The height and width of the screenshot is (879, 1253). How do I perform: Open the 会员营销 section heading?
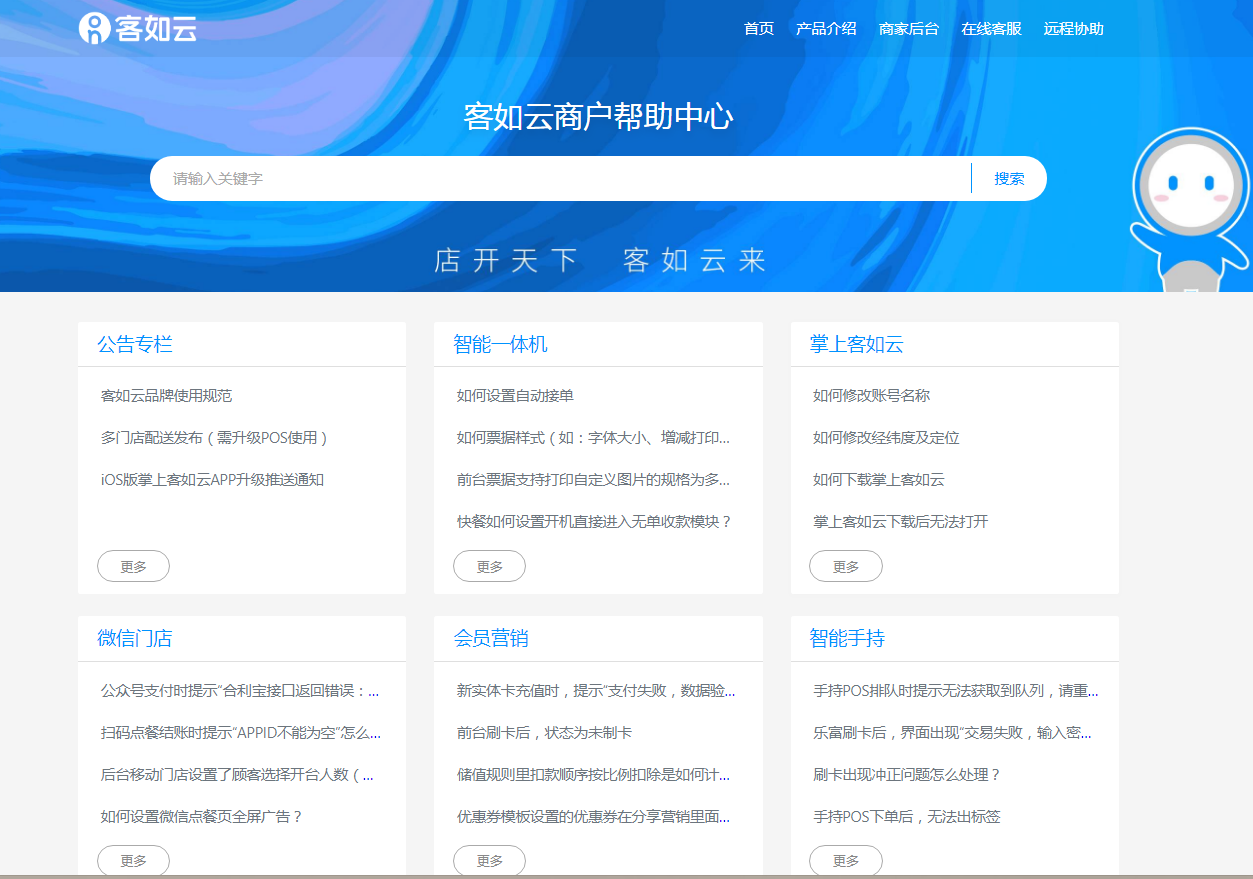click(491, 638)
